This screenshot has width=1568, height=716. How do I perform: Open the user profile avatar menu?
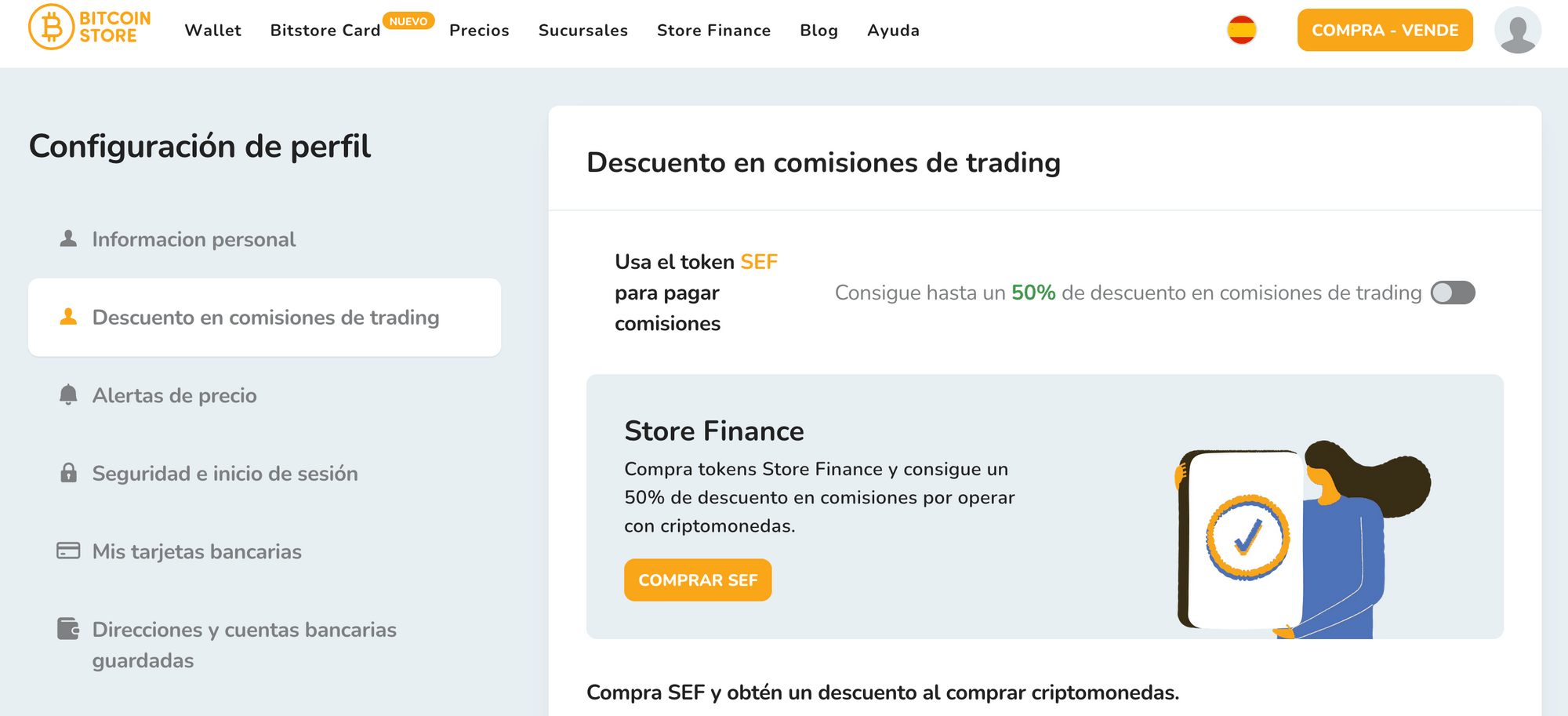[x=1517, y=31]
